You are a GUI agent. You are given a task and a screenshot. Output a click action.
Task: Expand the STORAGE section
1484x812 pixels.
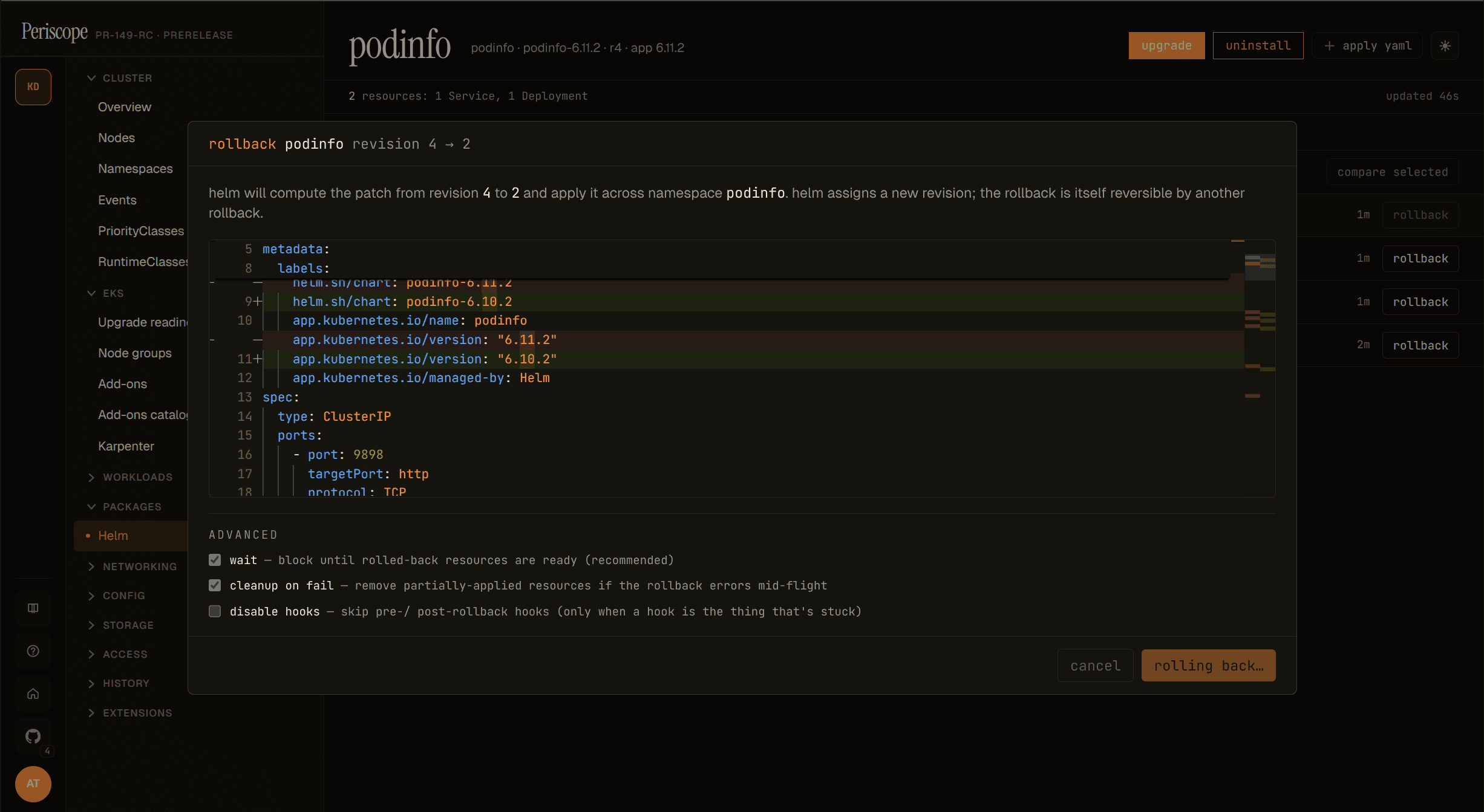(121, 625)
